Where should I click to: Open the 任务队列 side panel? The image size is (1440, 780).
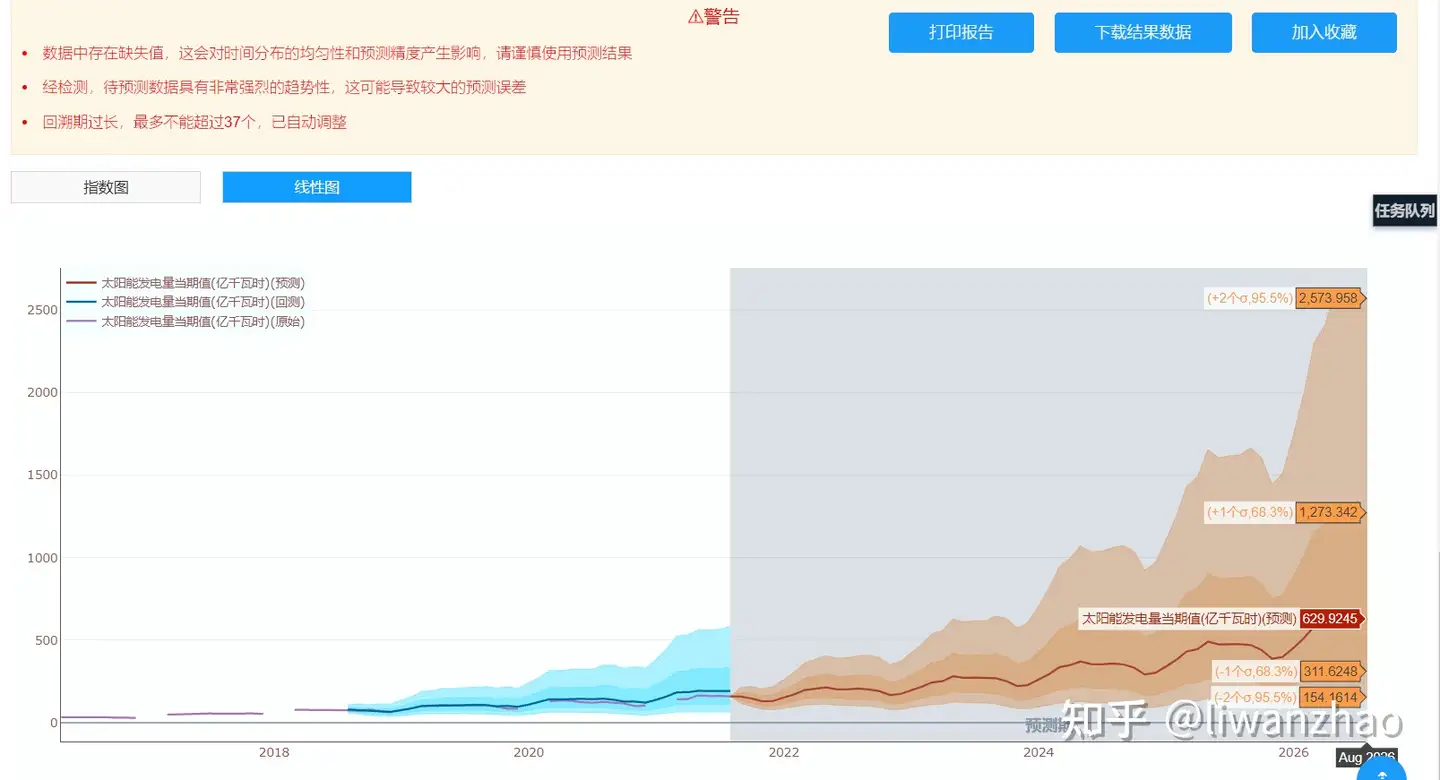click(x=1404, y=210)
